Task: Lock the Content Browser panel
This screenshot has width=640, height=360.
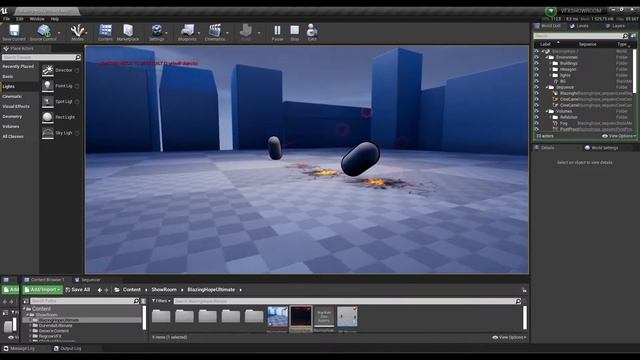Action: coord(524,290)
